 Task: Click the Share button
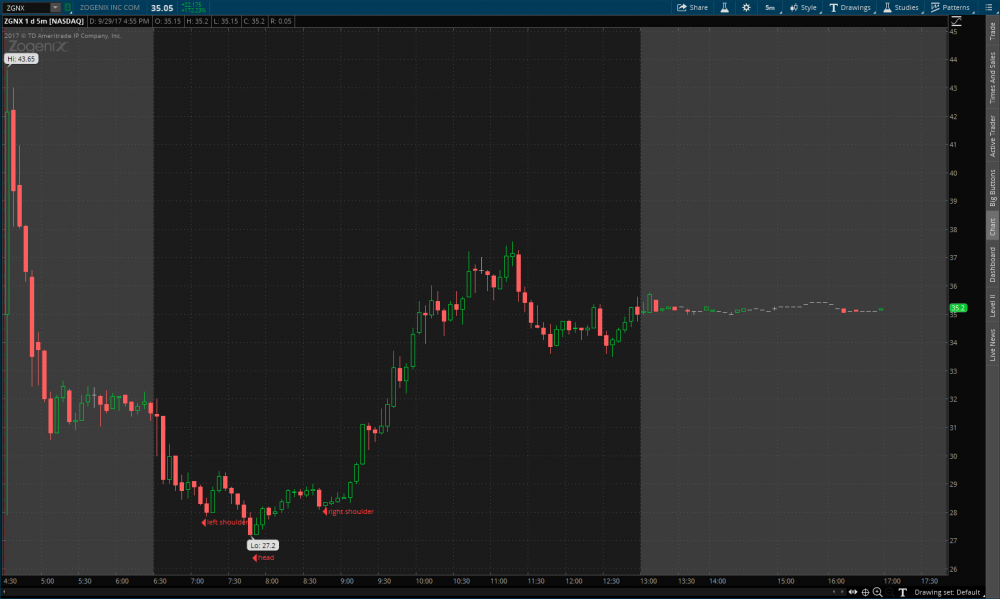(x=692, y=7)
